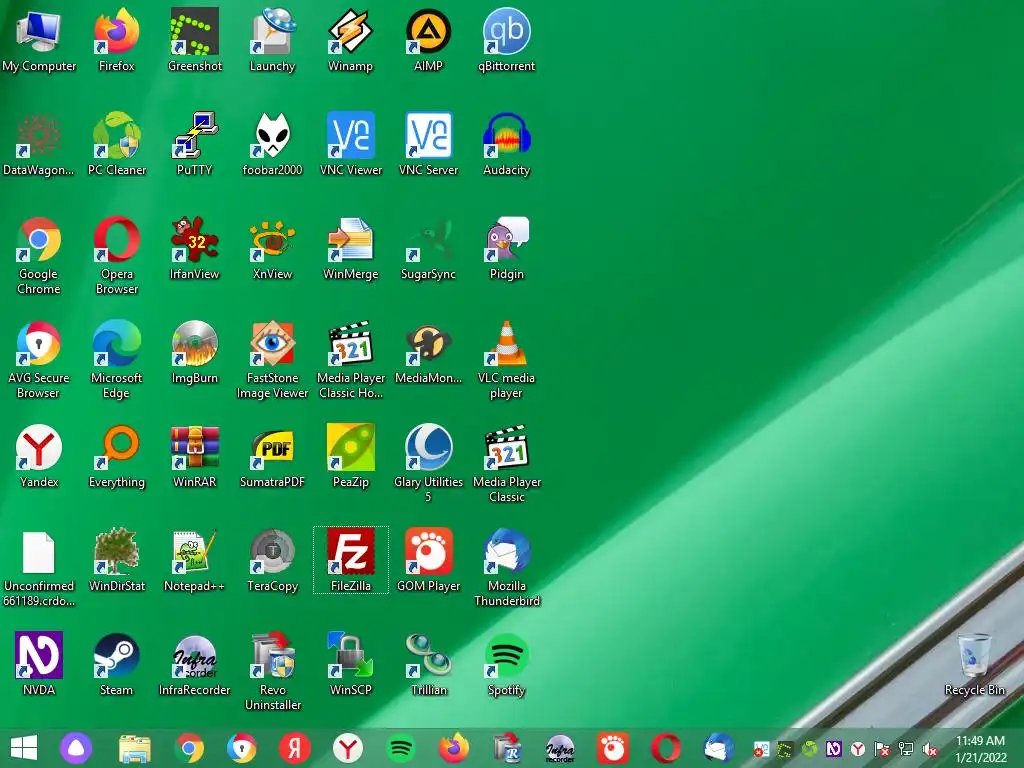
Task: Select the Notepad++ desktop shortcut
Action: tap(195, 560)
